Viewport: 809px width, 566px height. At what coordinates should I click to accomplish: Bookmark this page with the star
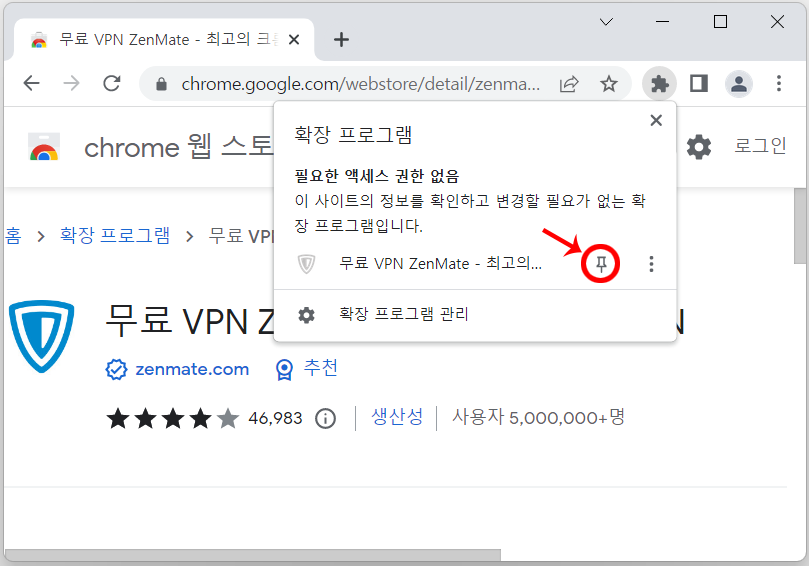609,84
